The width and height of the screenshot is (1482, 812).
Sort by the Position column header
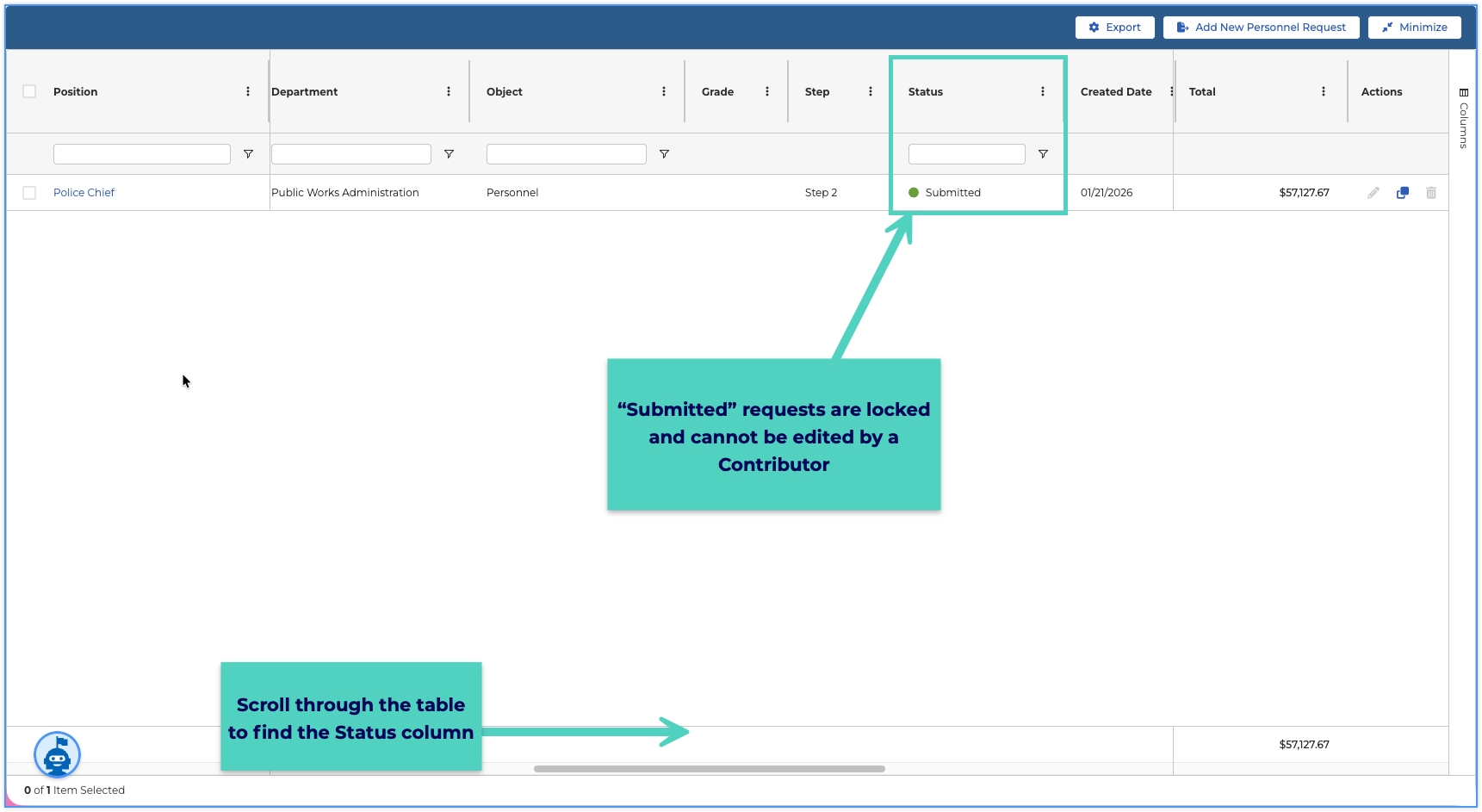pos(76,91)
